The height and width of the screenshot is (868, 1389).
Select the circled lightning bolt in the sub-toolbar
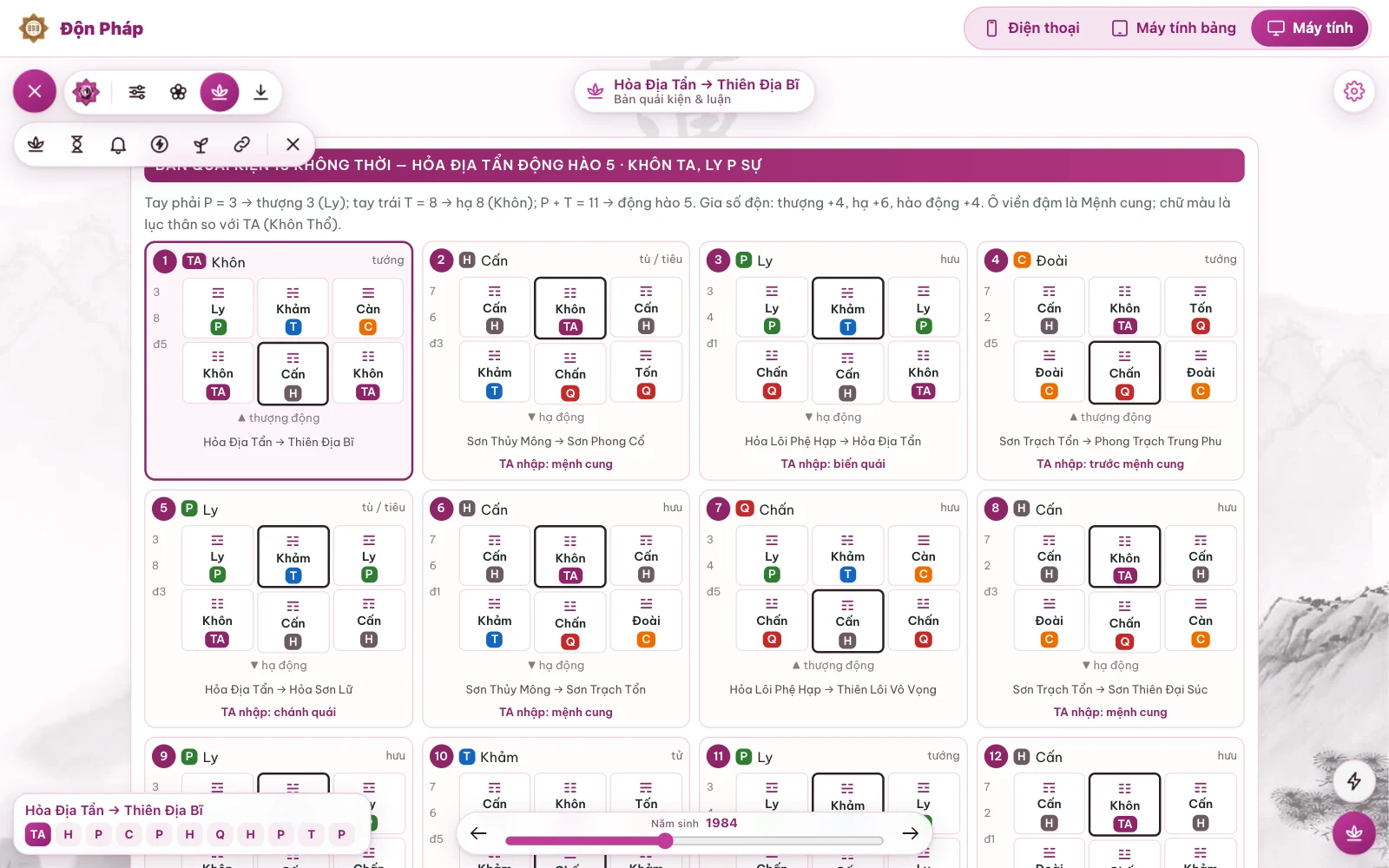point(160,144)
